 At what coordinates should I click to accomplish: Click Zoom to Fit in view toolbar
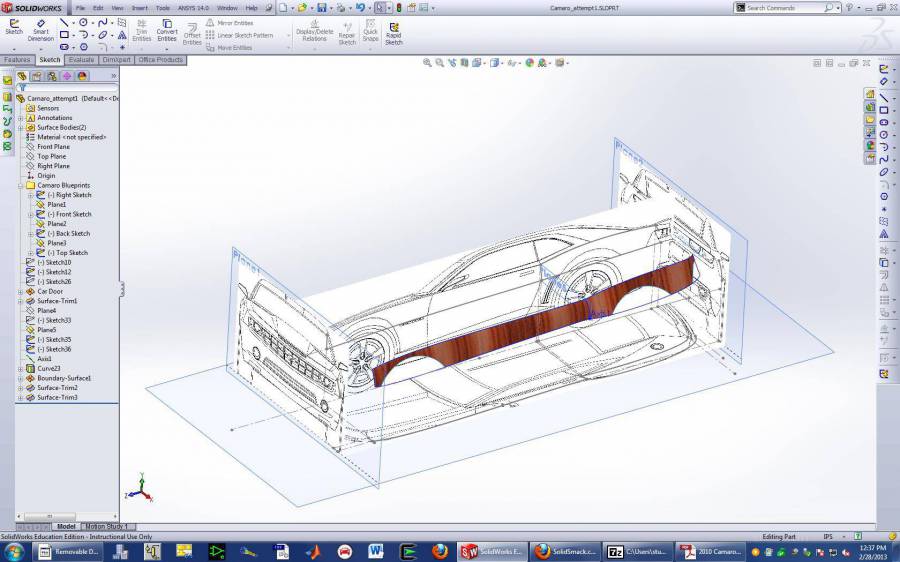[427, 63]
